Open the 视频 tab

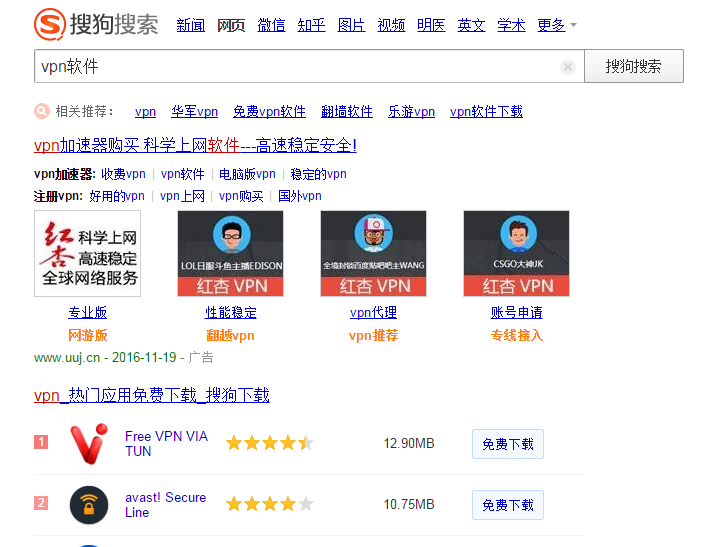pyautogui.click(x=391, y=25)
